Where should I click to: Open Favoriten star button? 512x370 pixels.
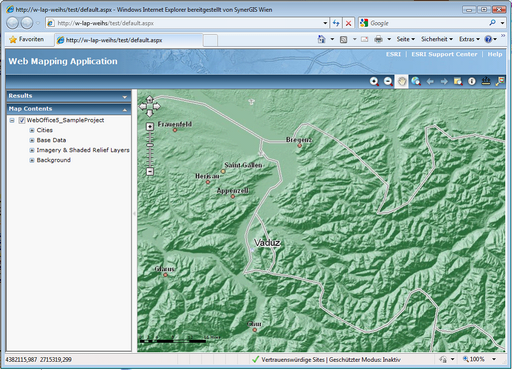(27, 39)
